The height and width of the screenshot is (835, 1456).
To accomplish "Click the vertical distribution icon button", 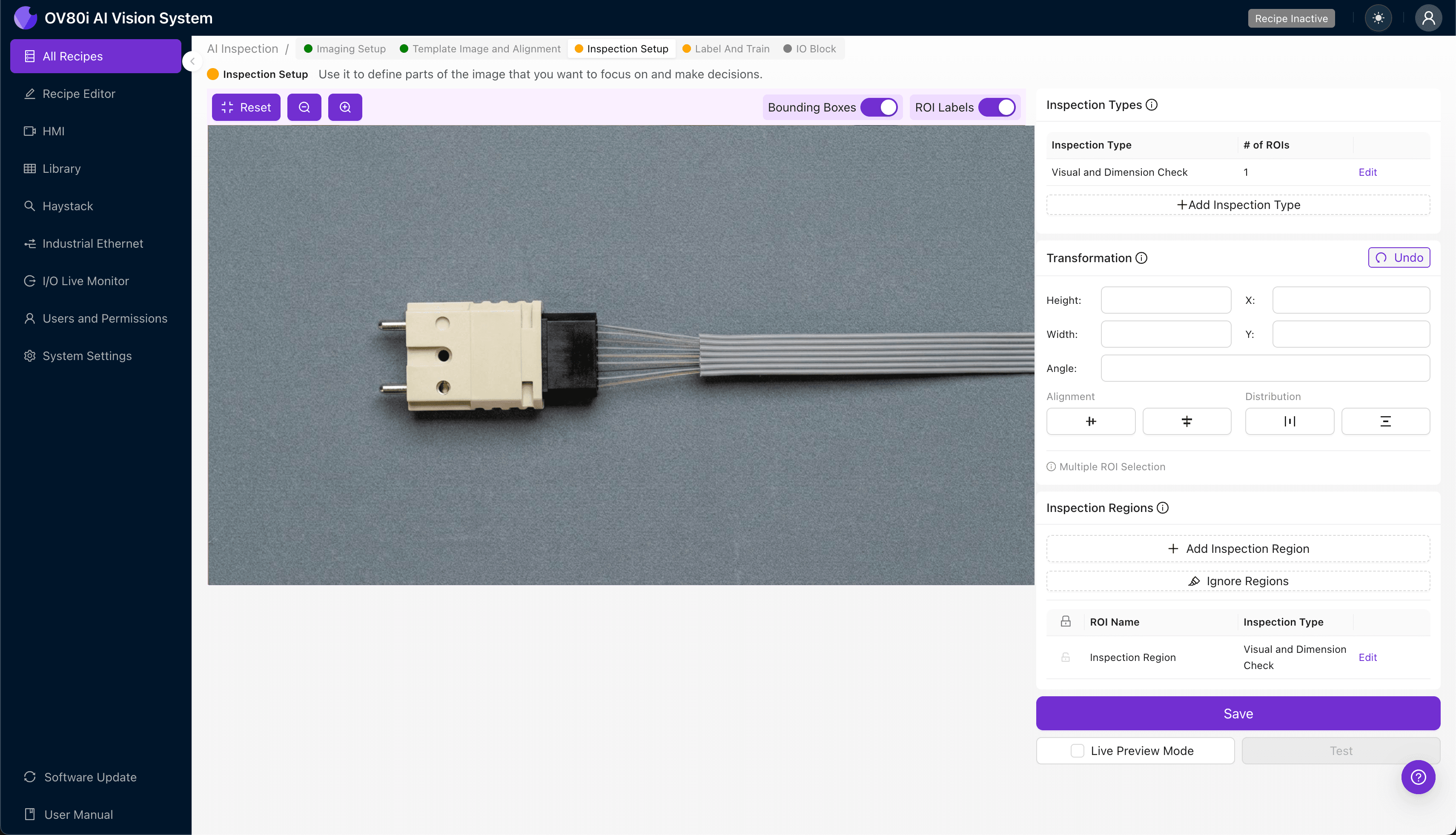I will click(x=1385, y=421).
